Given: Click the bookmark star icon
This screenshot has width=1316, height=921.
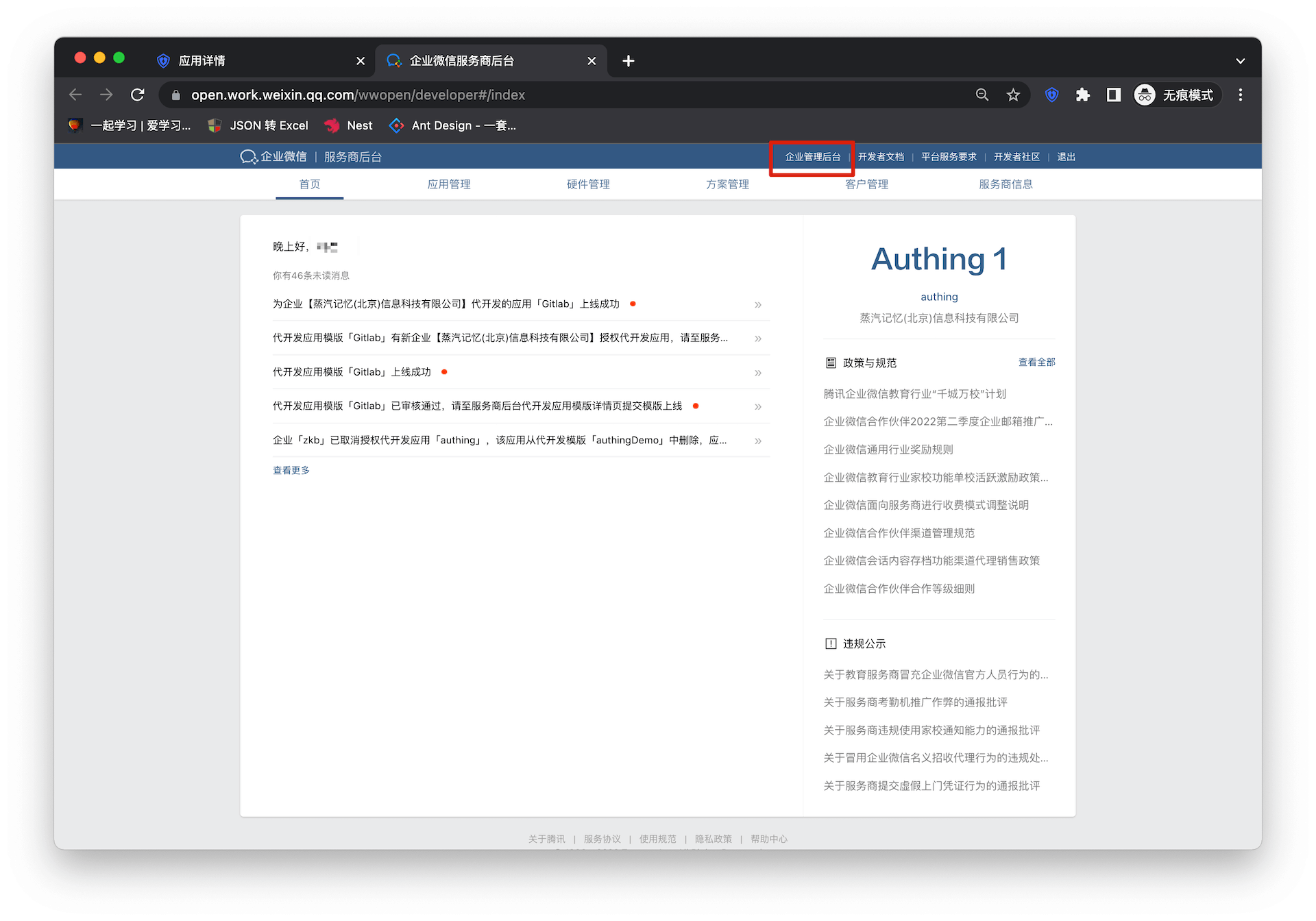Looking at the screenshot, I should pos(1013,95).
